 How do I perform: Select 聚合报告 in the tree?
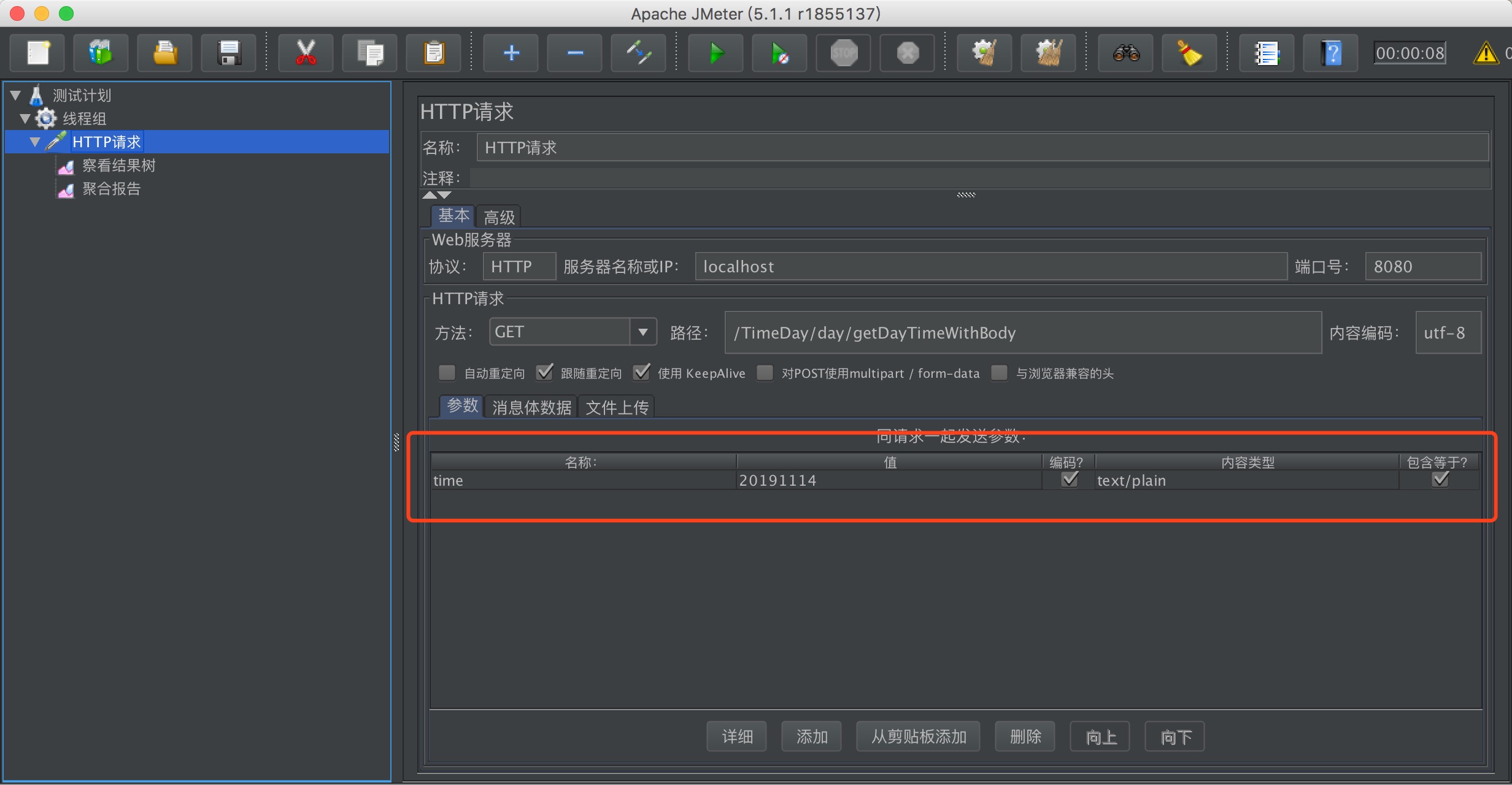111,189
